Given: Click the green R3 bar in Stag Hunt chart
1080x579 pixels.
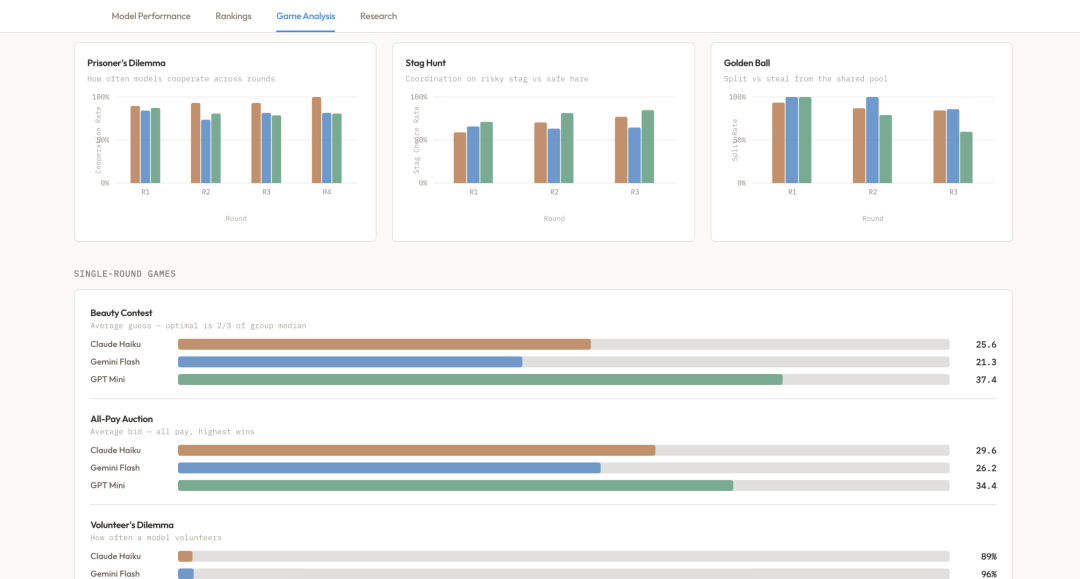Looking at the screenshot, I should (x=648, y=147).
